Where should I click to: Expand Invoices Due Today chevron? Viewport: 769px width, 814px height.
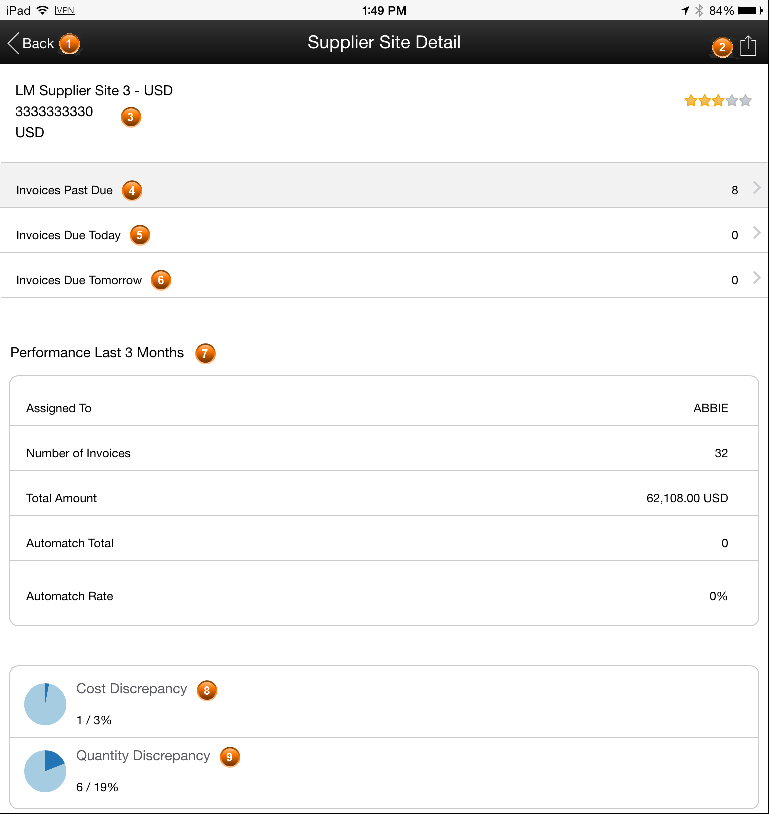[x=757, y=233]
